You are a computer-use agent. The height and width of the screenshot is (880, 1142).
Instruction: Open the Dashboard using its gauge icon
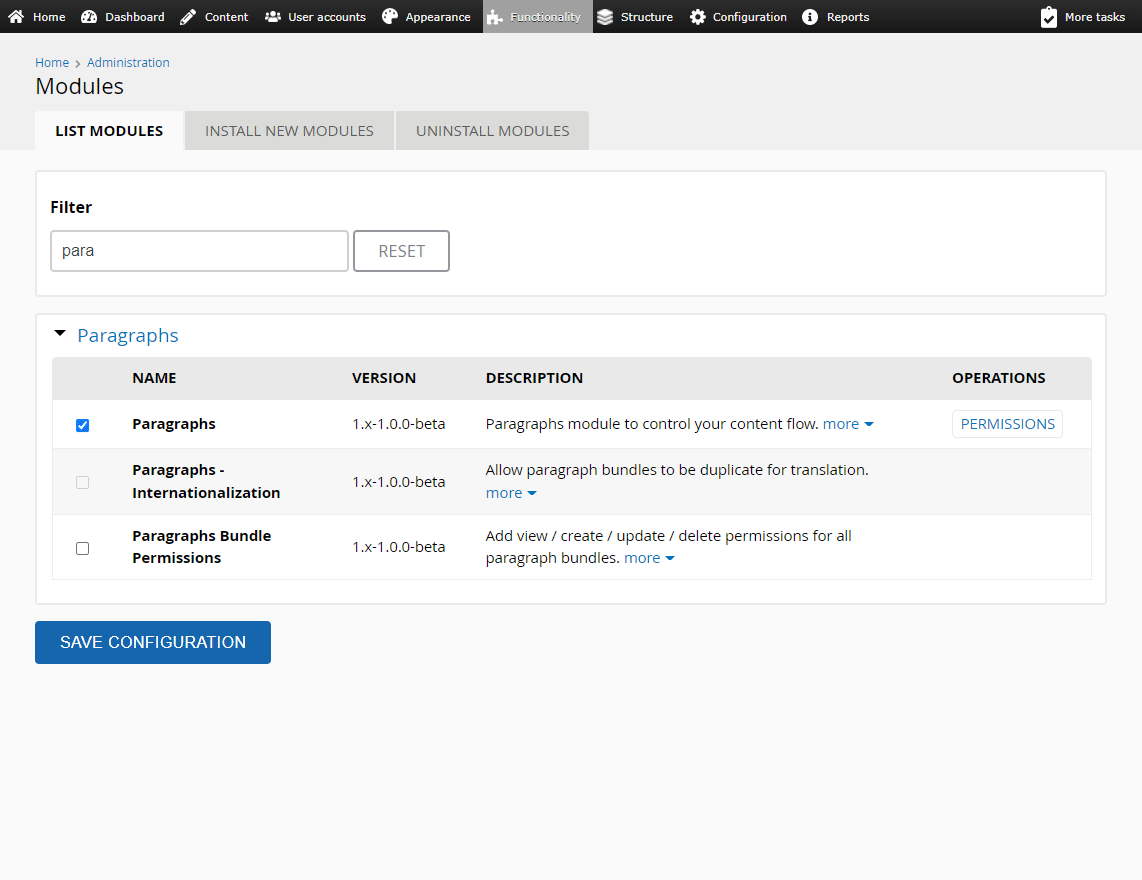pos(90,16)
